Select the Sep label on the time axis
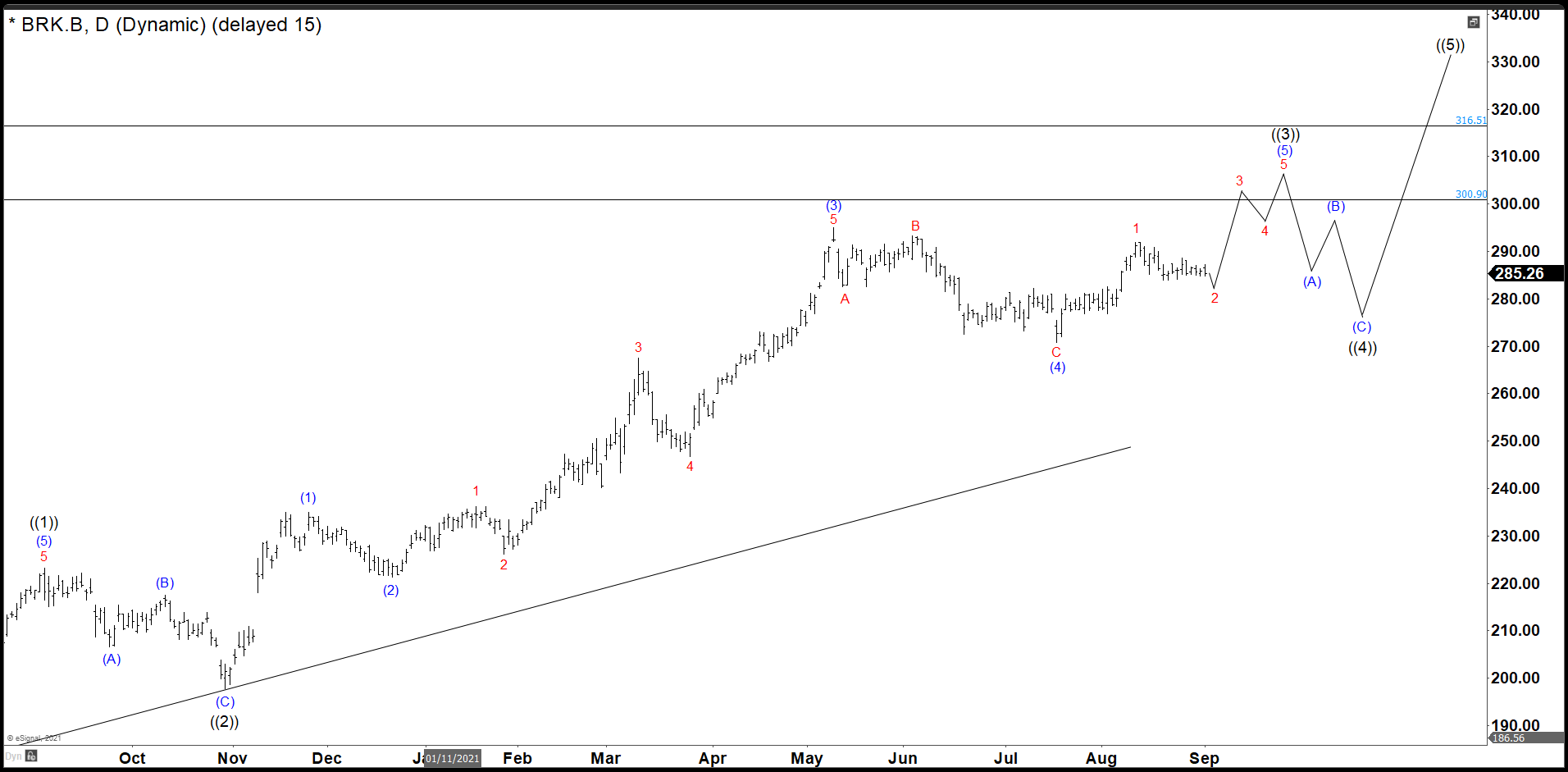The width and height of the screenshot is (1568, 772). click(1203, 758)
